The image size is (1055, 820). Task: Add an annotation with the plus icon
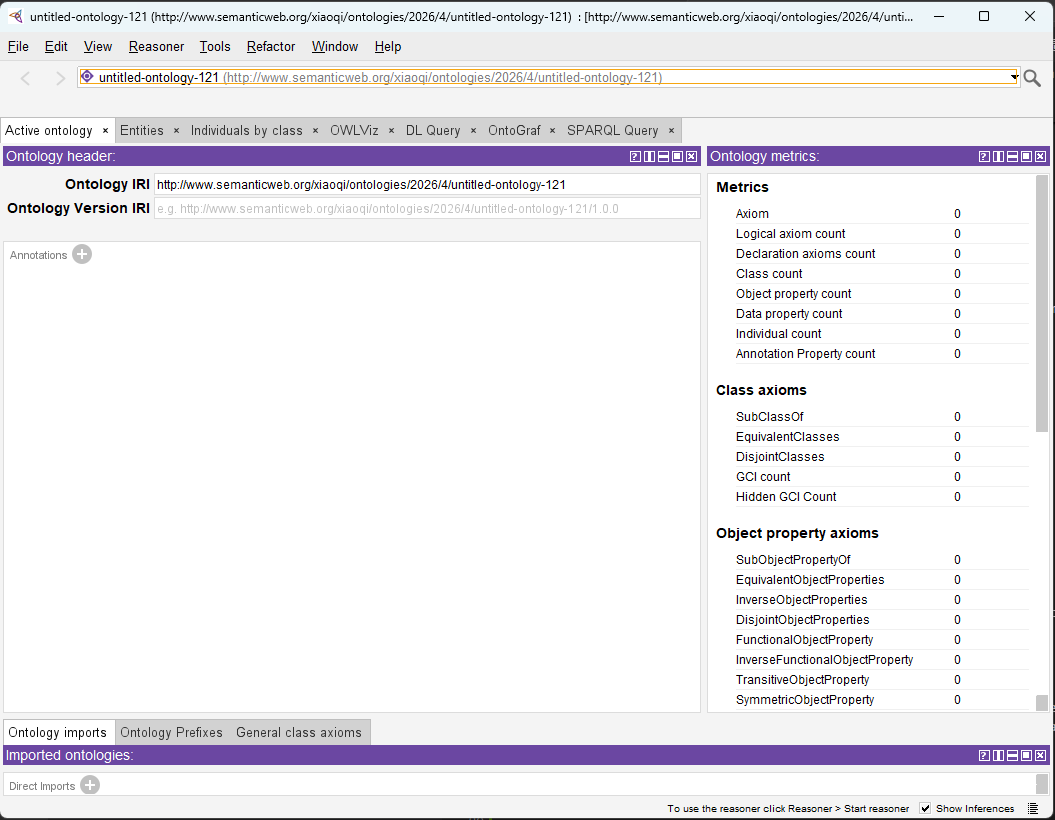pos(82,254)
